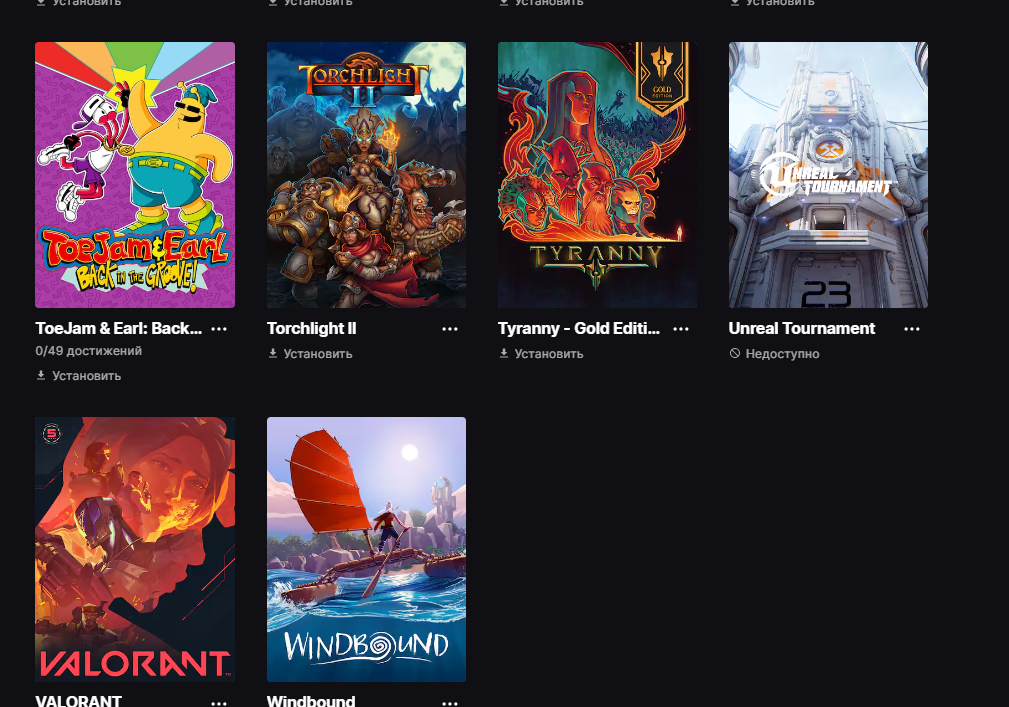Viewport: 1009px width, 707px height.
Task: Click Установить for ToeJam & Earl
Action: (x=86, y=376)
